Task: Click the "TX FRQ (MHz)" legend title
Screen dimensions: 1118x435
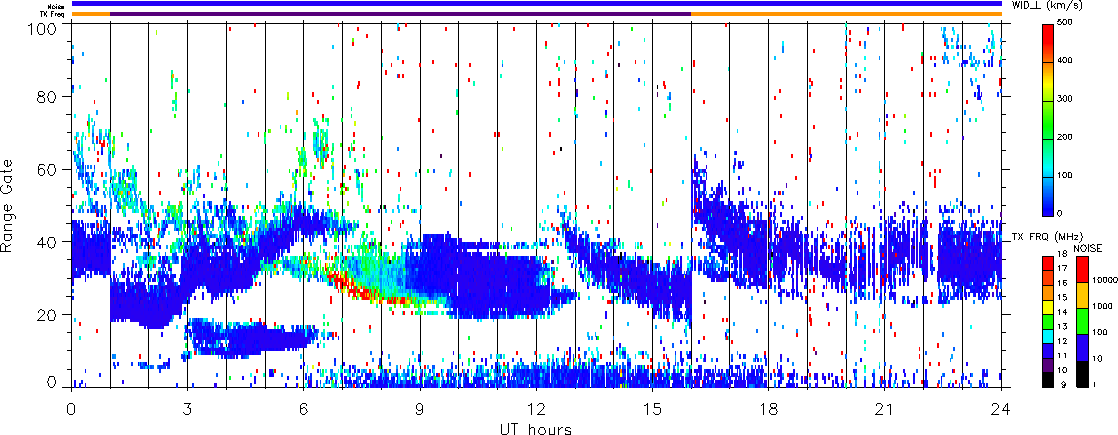Action: click(x=1047, y=236)
